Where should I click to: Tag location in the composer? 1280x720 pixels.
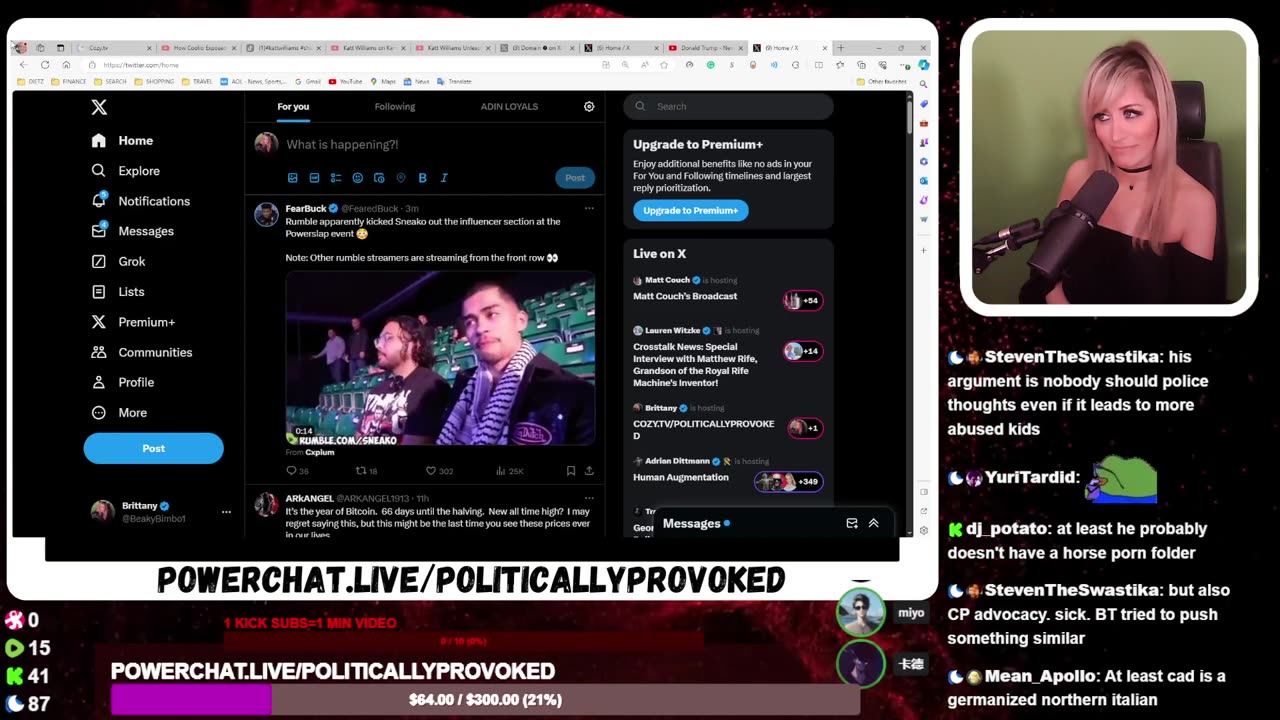click(x=401, y=178)
